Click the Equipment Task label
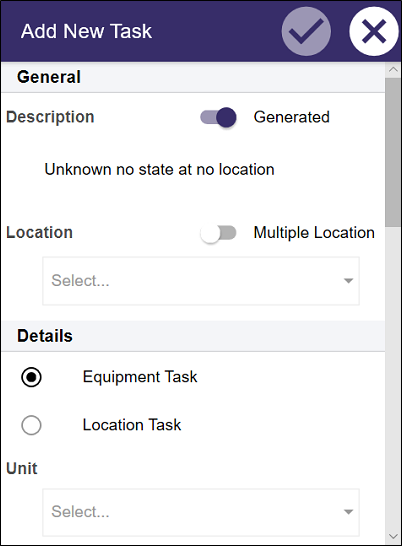This screenshot has width=402, height=546. click(x=140, y=377)
